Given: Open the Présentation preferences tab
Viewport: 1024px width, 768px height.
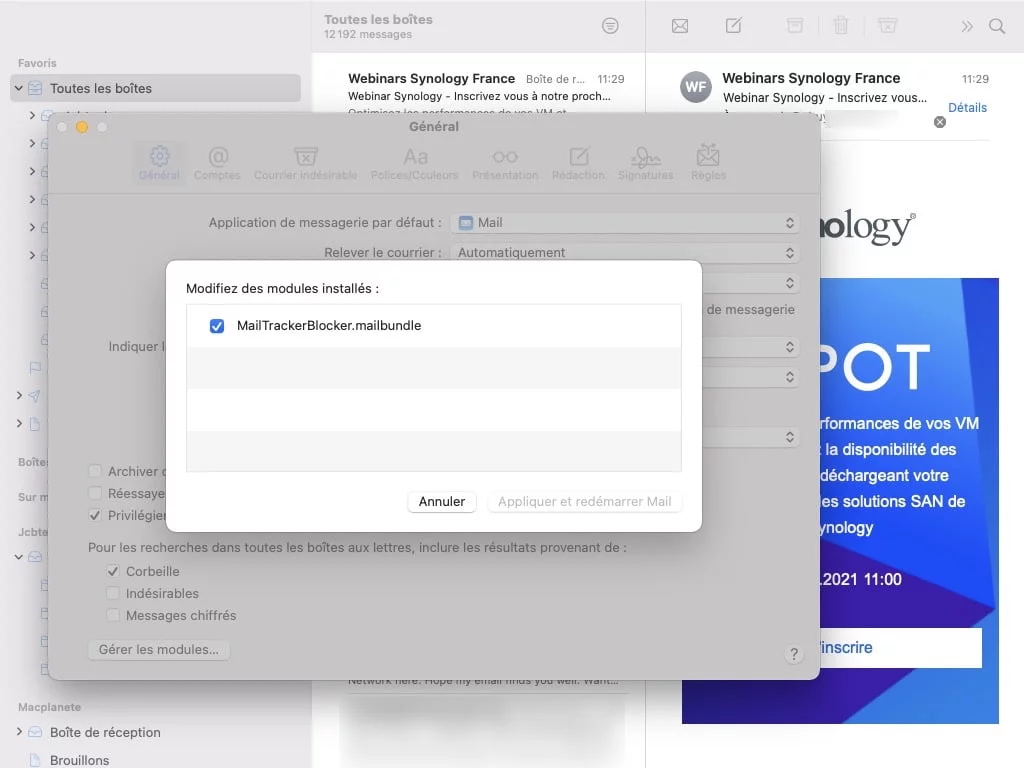Looking at the screenshot, I should [505, 163].
